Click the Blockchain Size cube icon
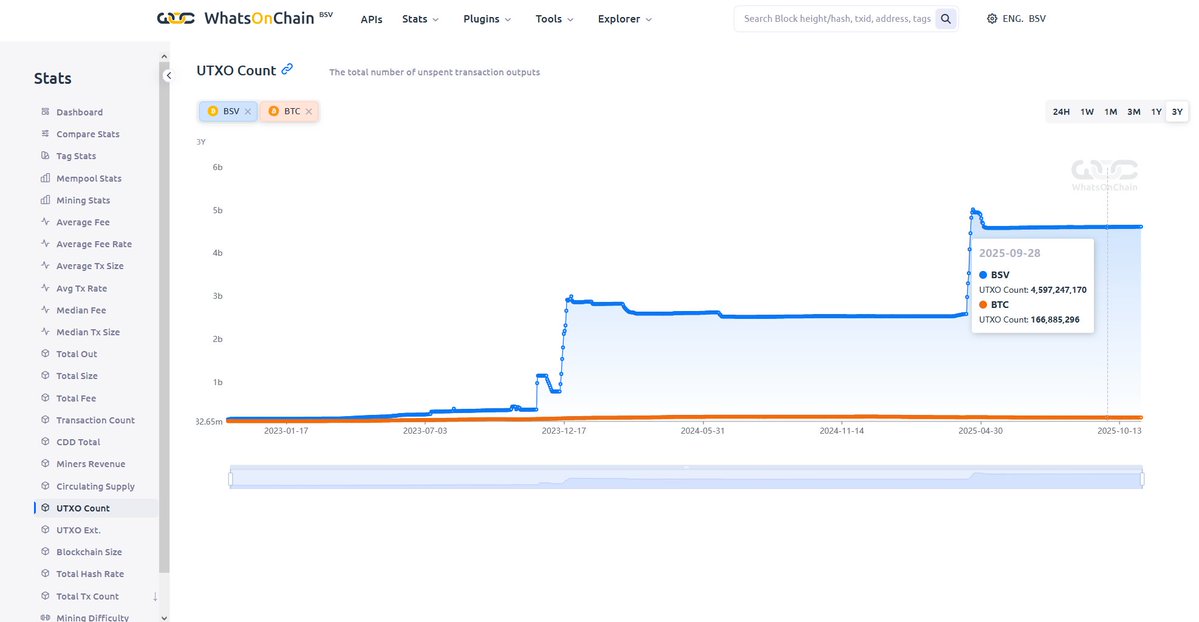This screenshot has height=622, width=1199. [x=45, y=552]
